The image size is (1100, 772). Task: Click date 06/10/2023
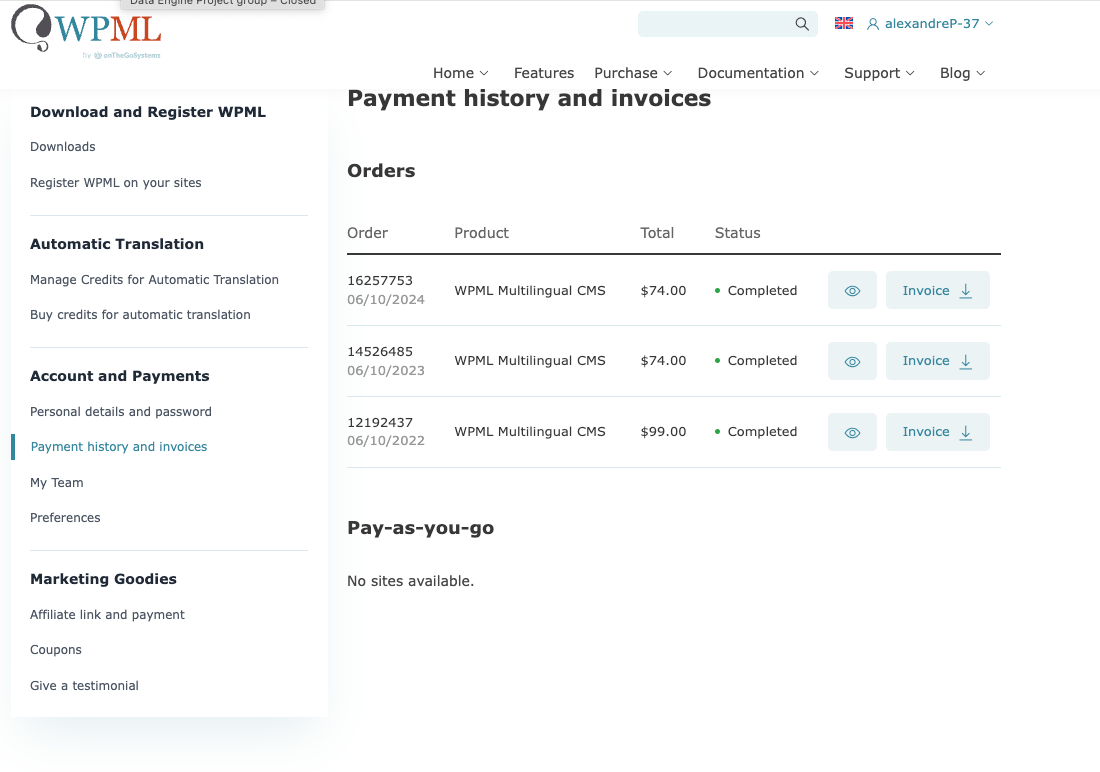pyautogui.click(x=386, y=371)
